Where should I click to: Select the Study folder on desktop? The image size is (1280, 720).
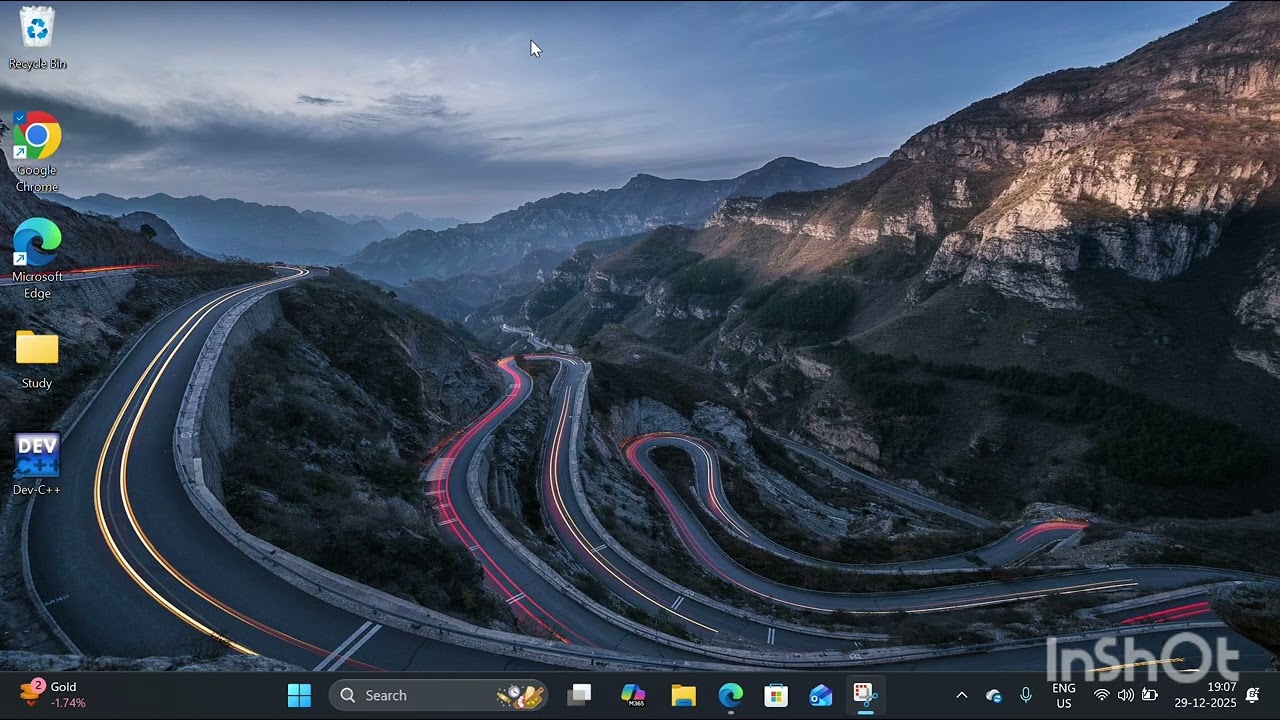(37, 359)
